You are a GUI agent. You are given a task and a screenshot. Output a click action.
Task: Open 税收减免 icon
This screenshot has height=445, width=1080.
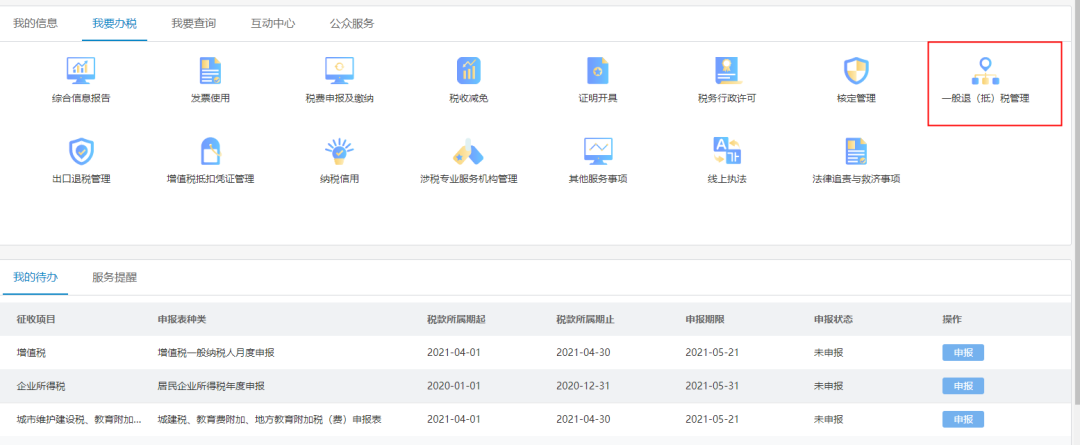coord(468,71)
